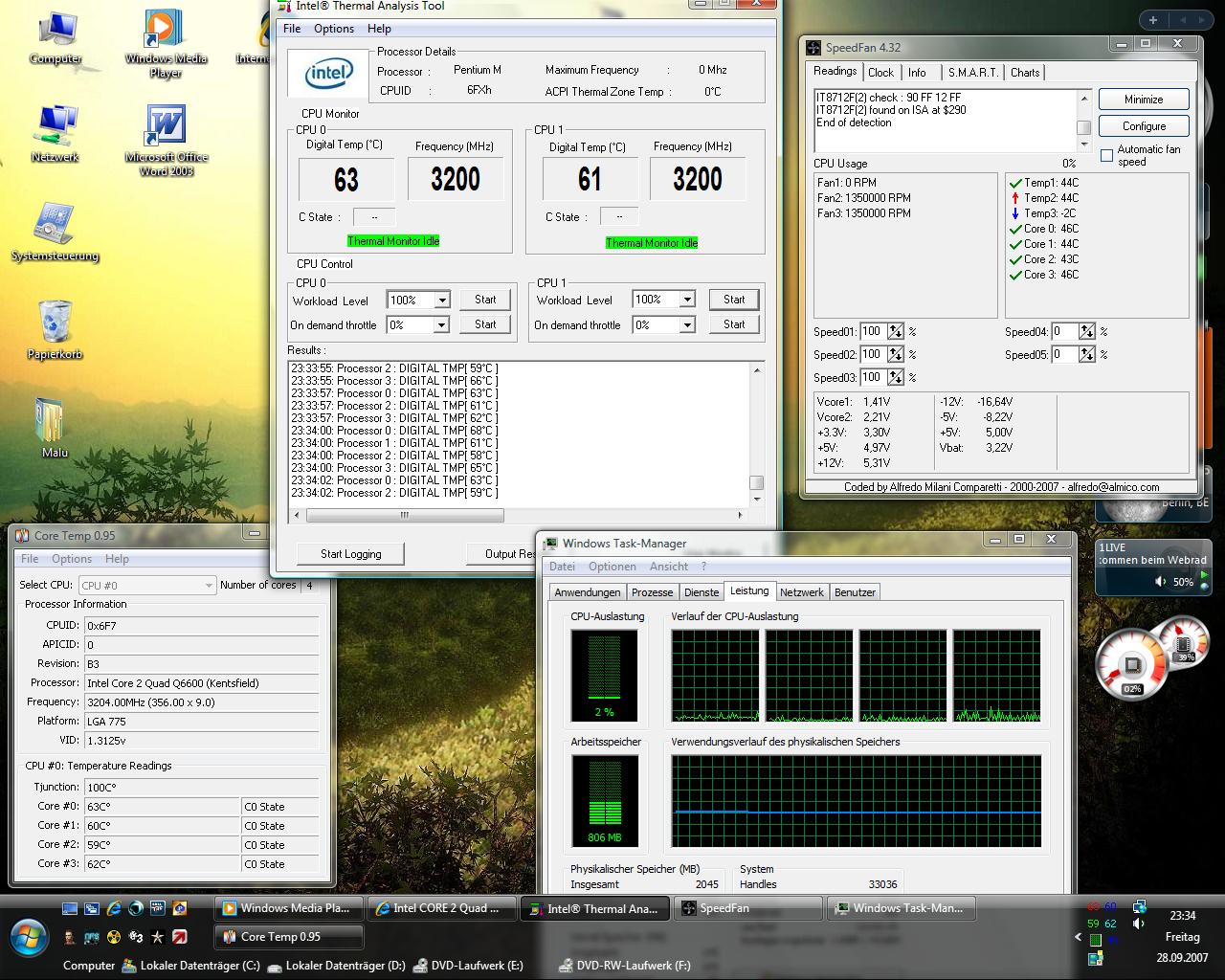Open File menu in Intel Thermal Analysis Tool

click(292, 29)
